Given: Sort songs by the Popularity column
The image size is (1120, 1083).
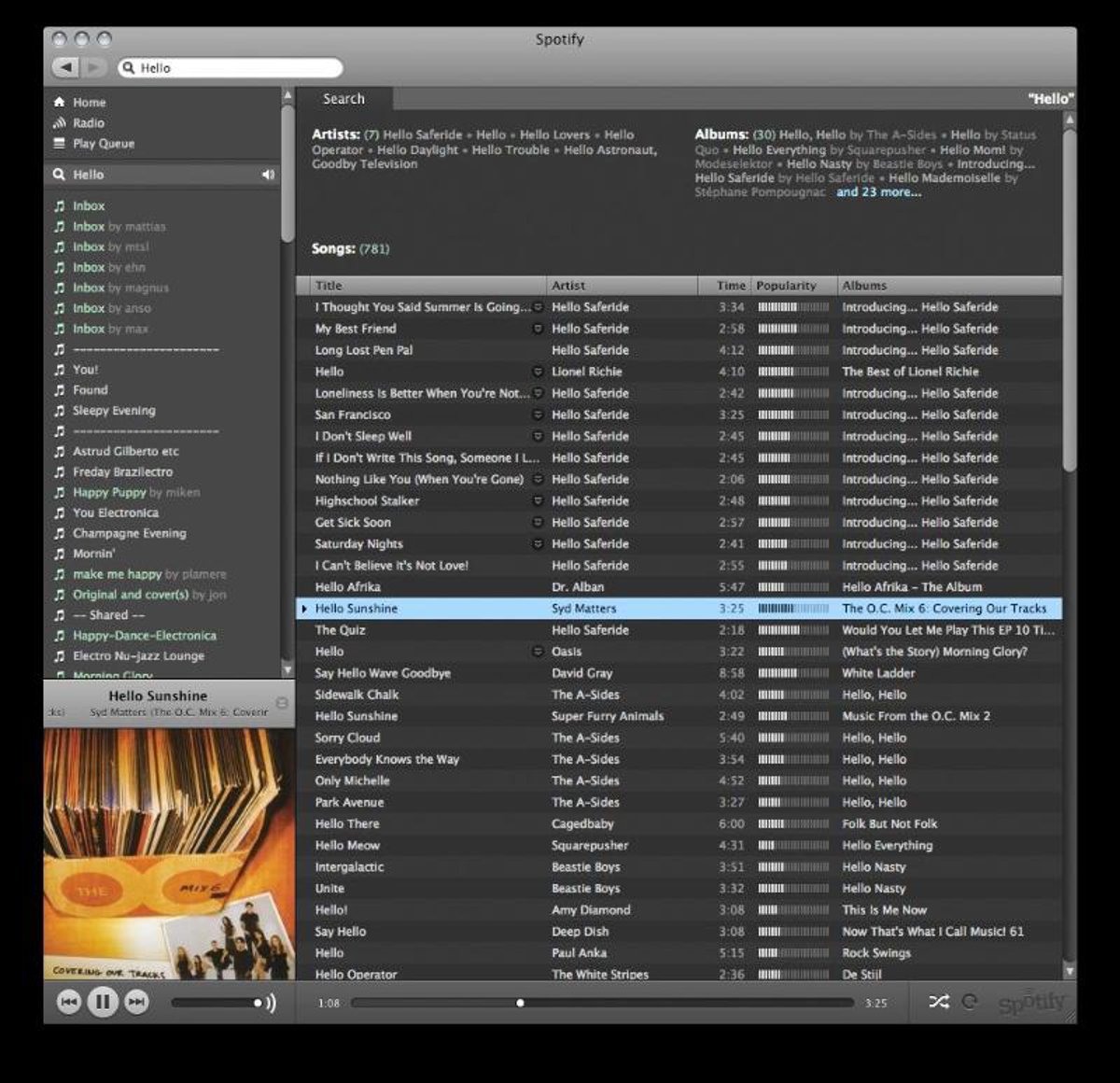Looking at the screenshot, I should pos(786,286).
